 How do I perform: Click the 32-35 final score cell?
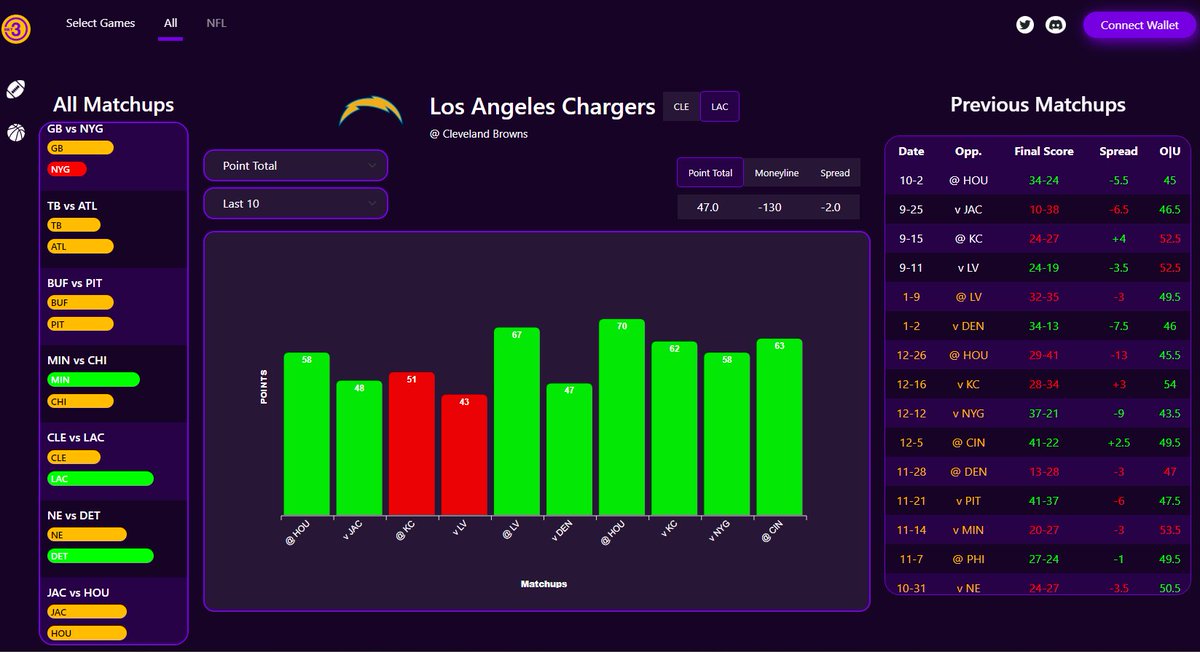point(1043,298)
